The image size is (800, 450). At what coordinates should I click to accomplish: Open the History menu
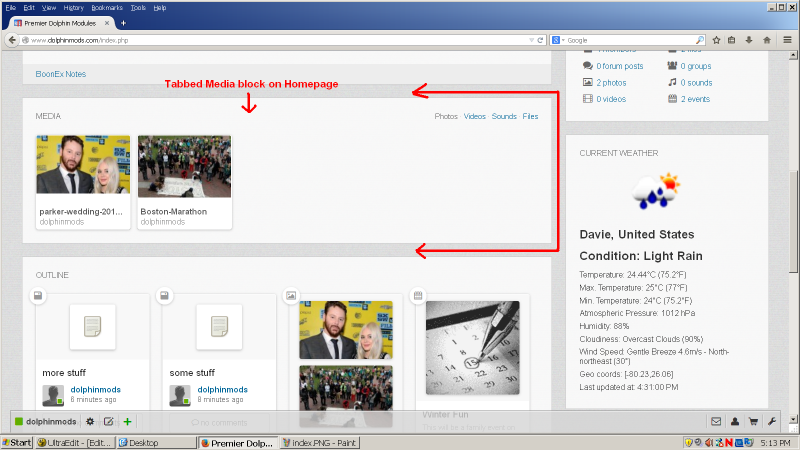click(73, 8)
